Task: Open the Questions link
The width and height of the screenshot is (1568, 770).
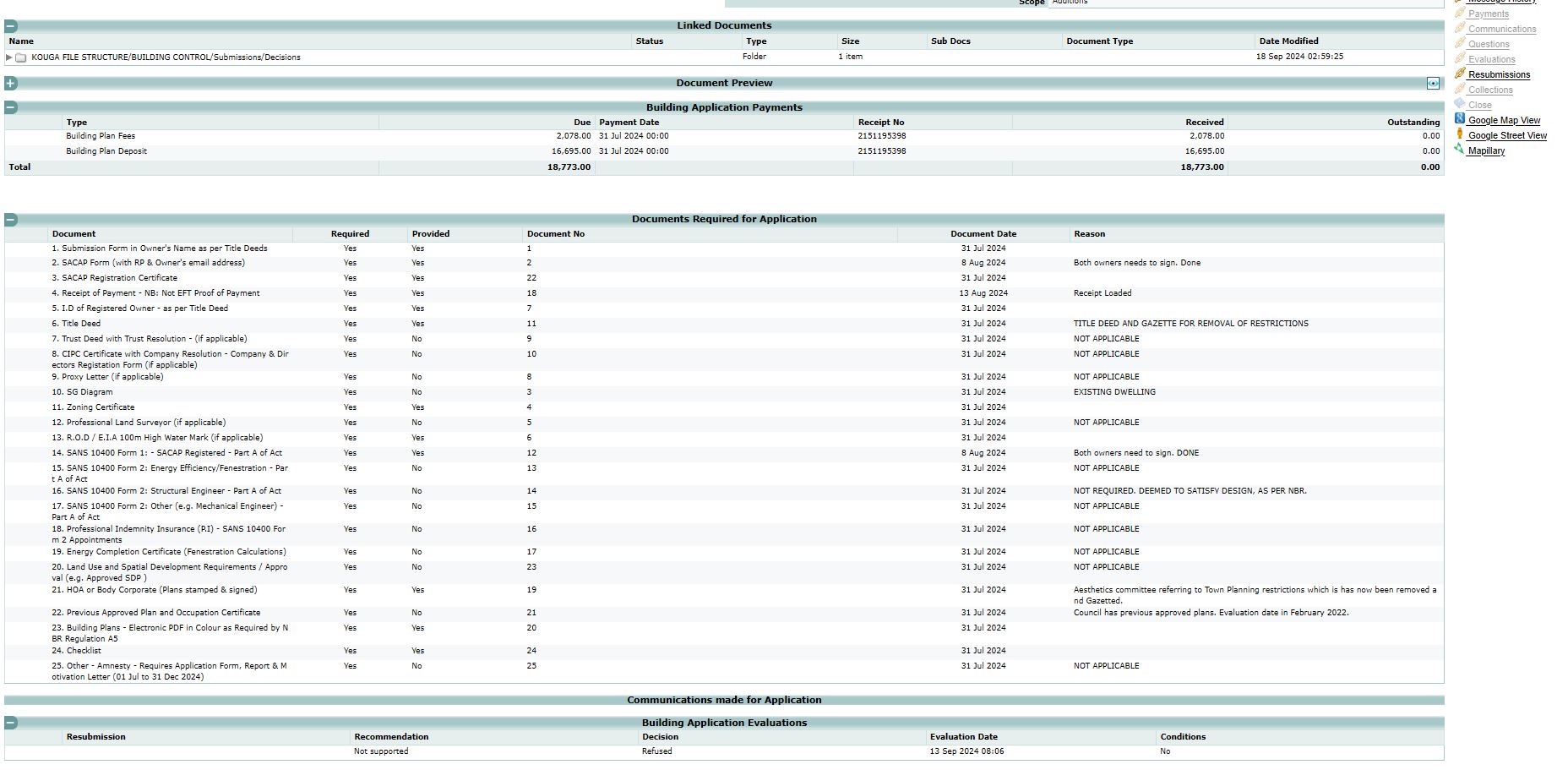Action: coord(1489,44)
